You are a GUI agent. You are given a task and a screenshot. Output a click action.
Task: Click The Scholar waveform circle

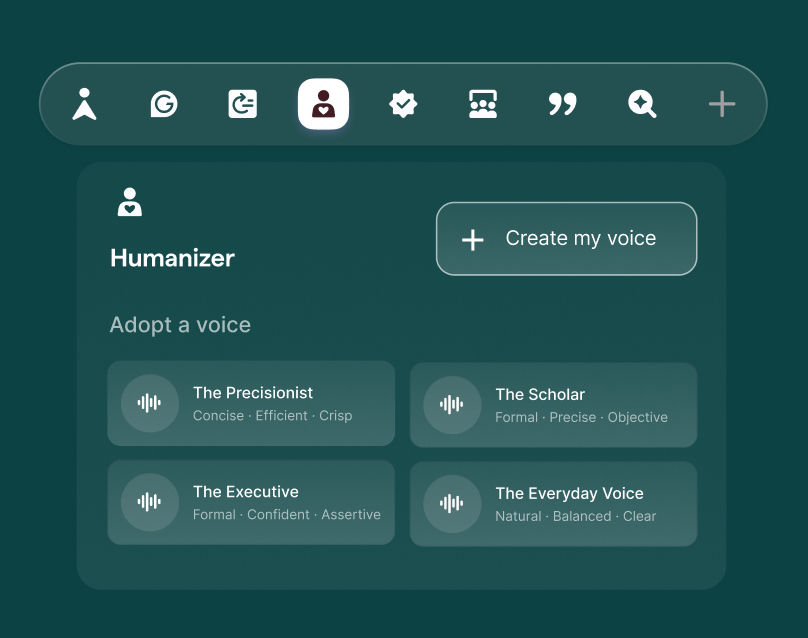[x=452, y=405]
